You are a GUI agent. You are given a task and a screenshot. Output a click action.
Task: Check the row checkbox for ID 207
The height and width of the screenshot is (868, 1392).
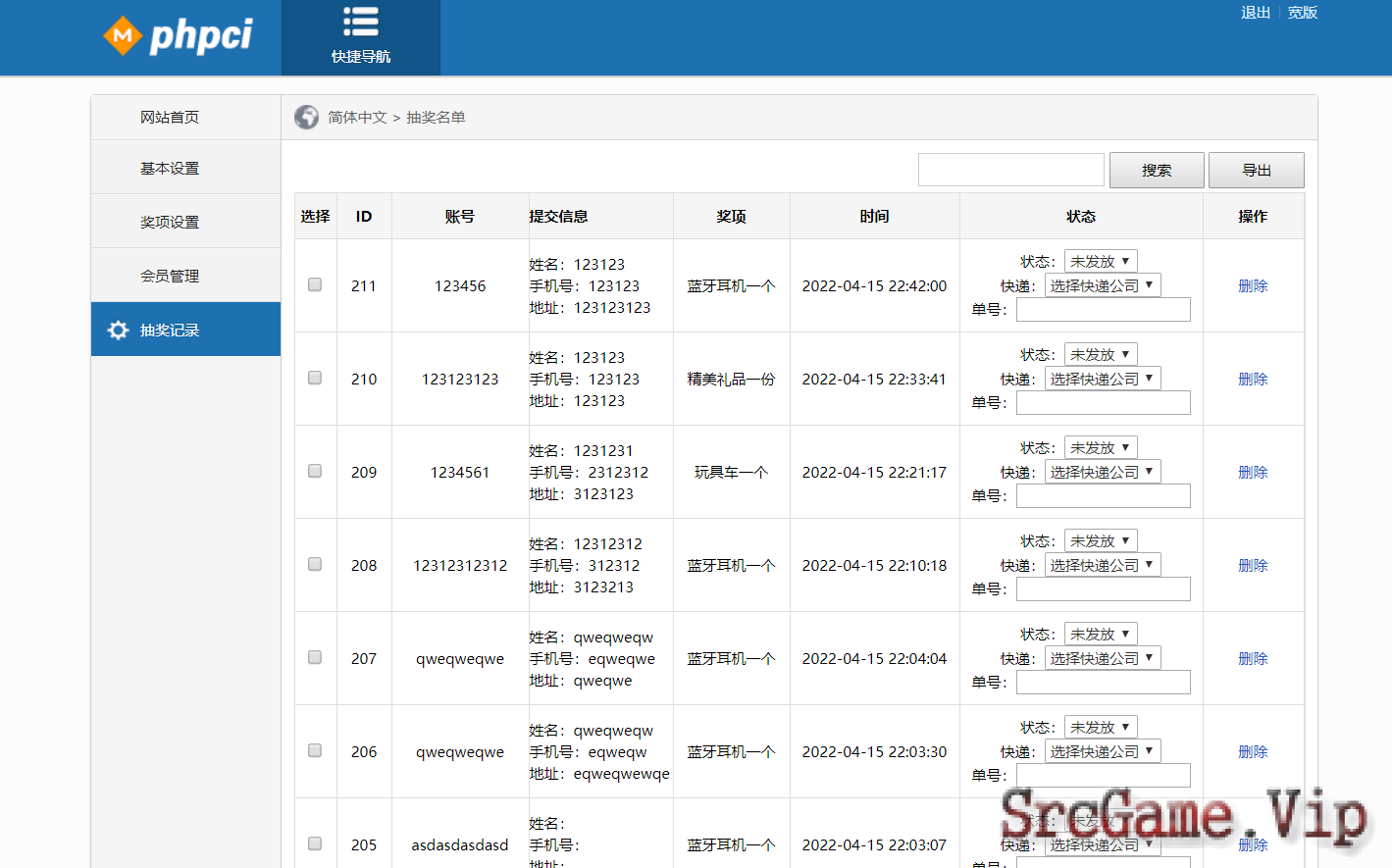pos(315,657)
